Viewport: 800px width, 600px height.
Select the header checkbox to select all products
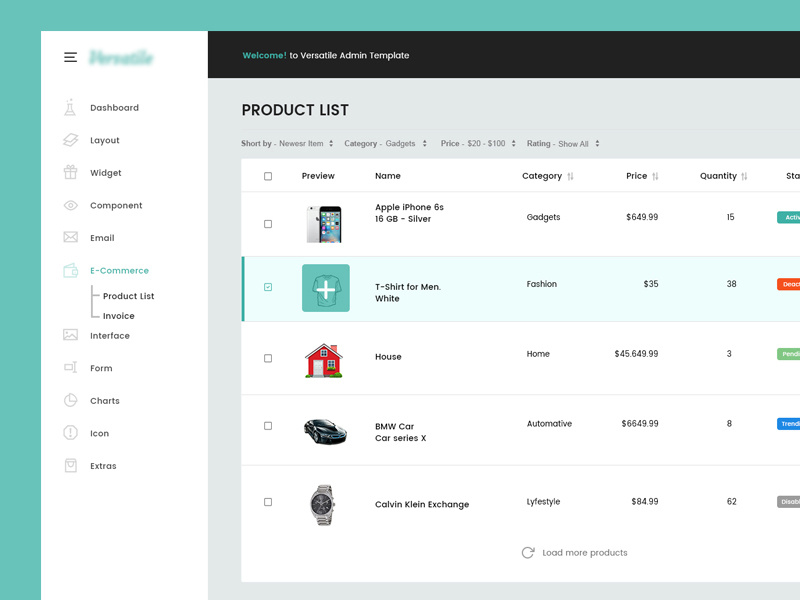tap(268, 175)
